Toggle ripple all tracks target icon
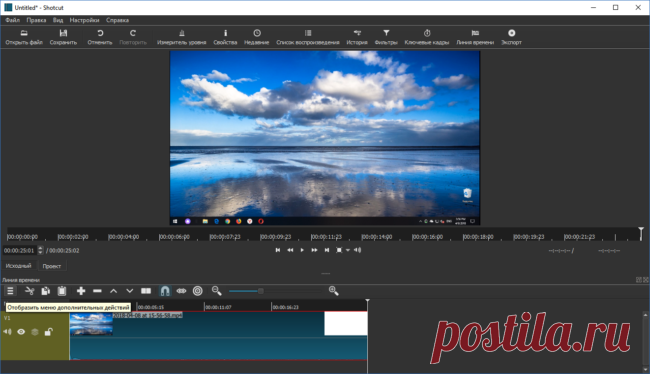 point(198,291)
